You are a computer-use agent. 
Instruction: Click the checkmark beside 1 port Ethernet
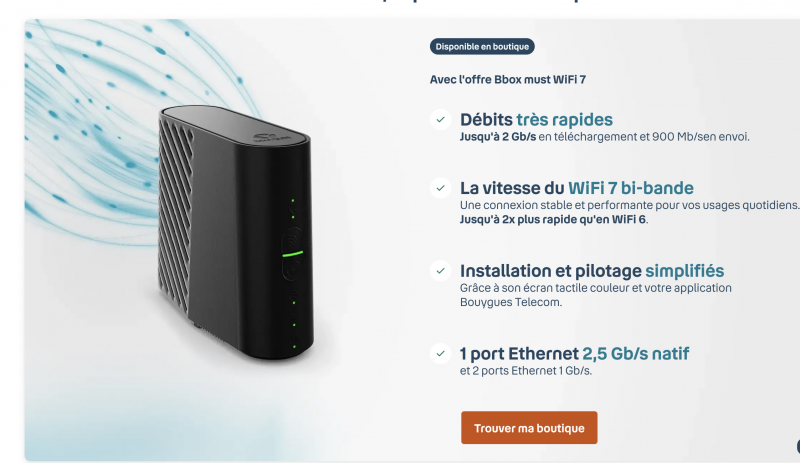tap(440, 353)
